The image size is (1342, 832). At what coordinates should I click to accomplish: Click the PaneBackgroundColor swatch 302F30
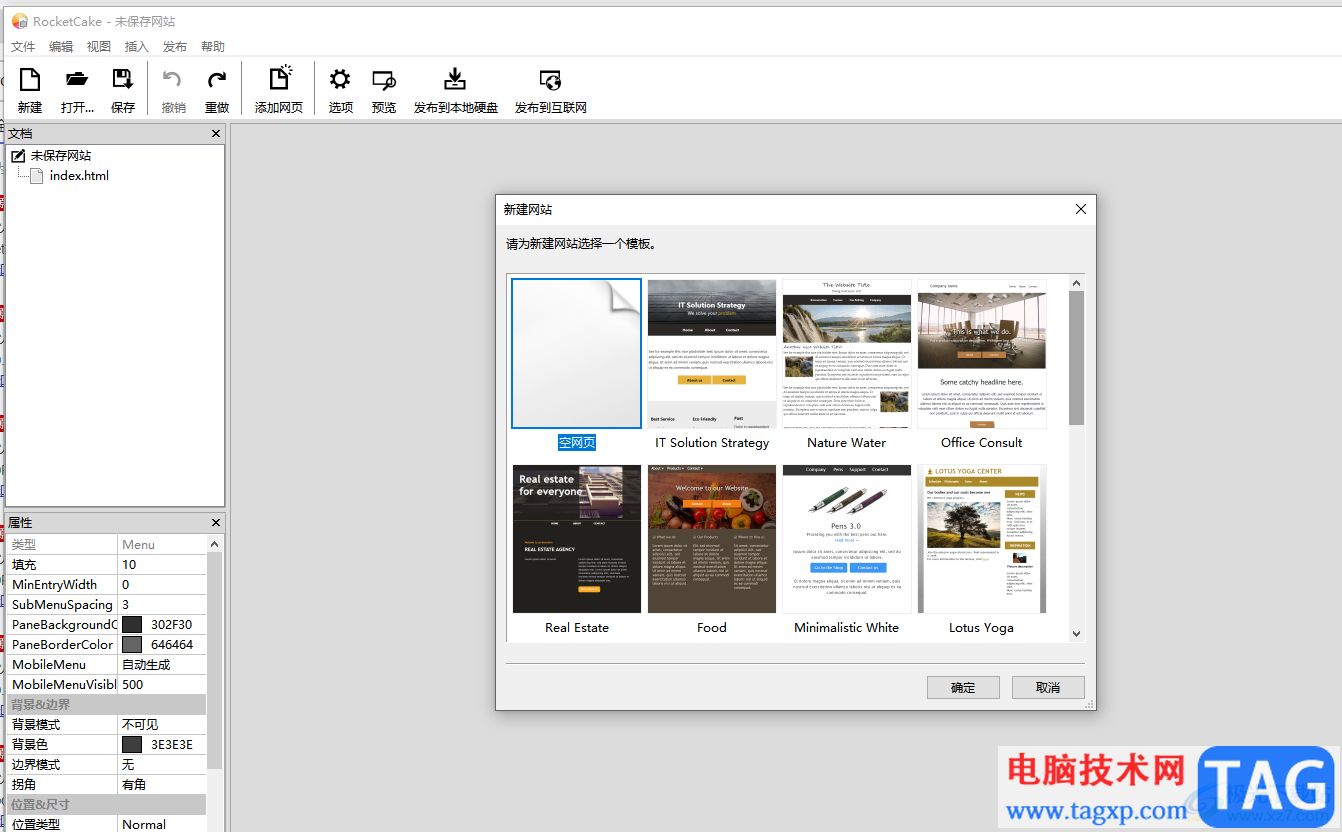(x=132, y=624)
